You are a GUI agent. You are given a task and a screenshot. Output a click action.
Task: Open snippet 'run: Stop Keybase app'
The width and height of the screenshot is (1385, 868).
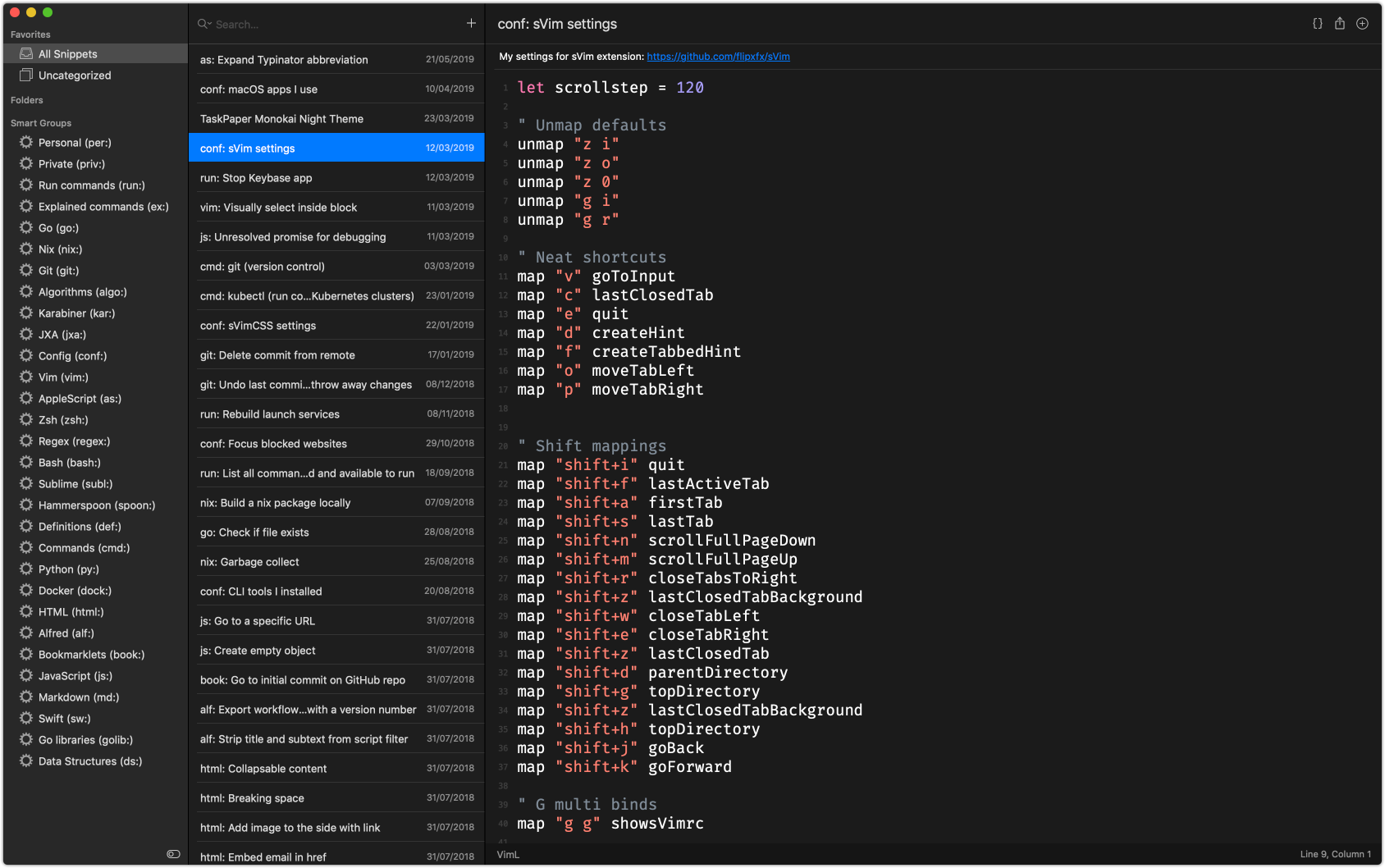click(336, 178)
